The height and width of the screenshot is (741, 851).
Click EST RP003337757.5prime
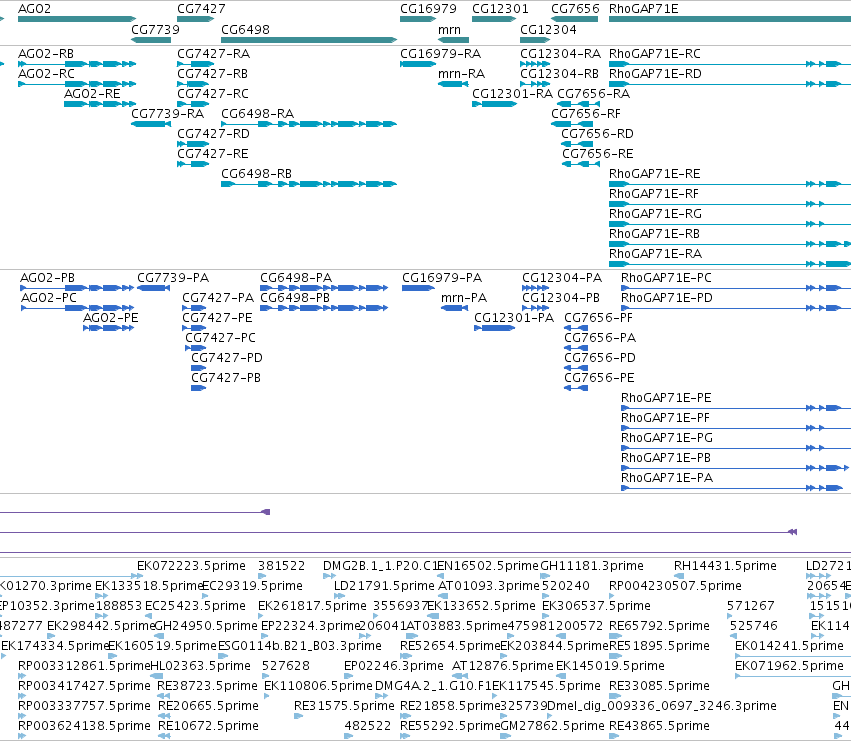[84, 706]
